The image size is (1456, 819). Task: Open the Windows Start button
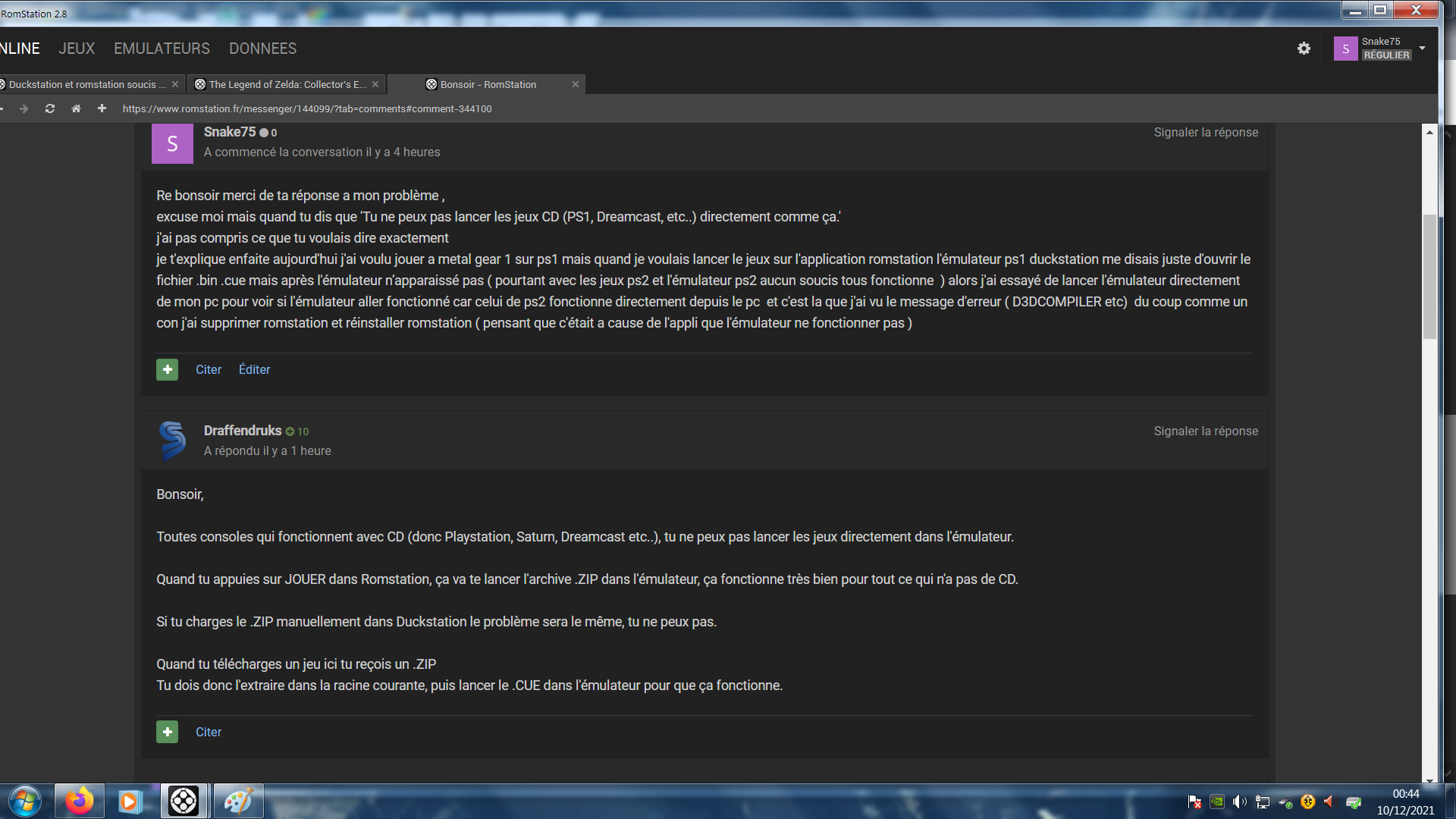tap(24, 801)
